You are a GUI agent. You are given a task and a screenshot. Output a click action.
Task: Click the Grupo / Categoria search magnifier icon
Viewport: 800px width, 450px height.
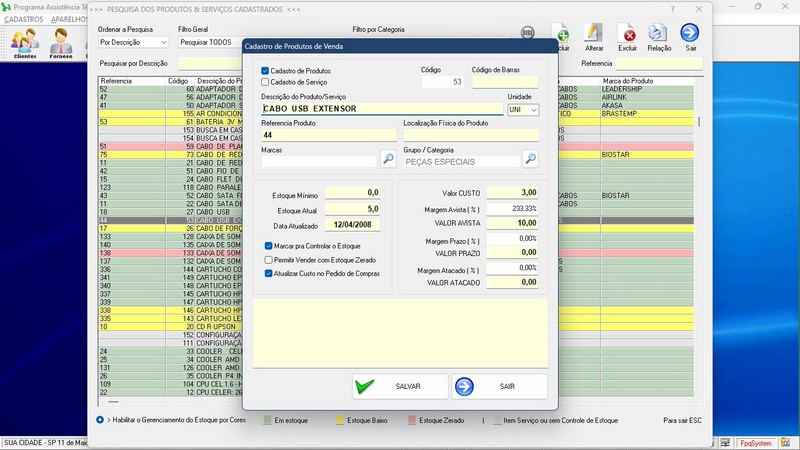[x=531, y=160]
